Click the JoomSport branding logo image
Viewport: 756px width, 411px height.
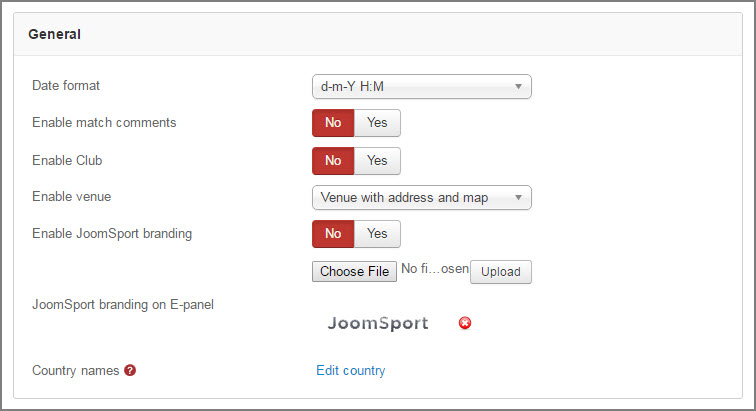click(x=378, y=323)
